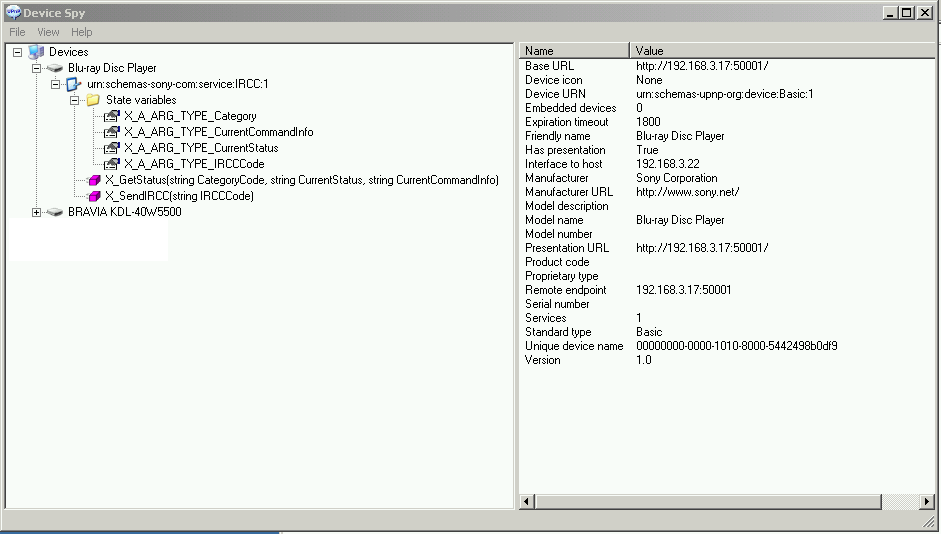Image resolution: width=941 pixels, height=534 pixels.
Task: Click the window resize grip corner
Action: [929, 521]
